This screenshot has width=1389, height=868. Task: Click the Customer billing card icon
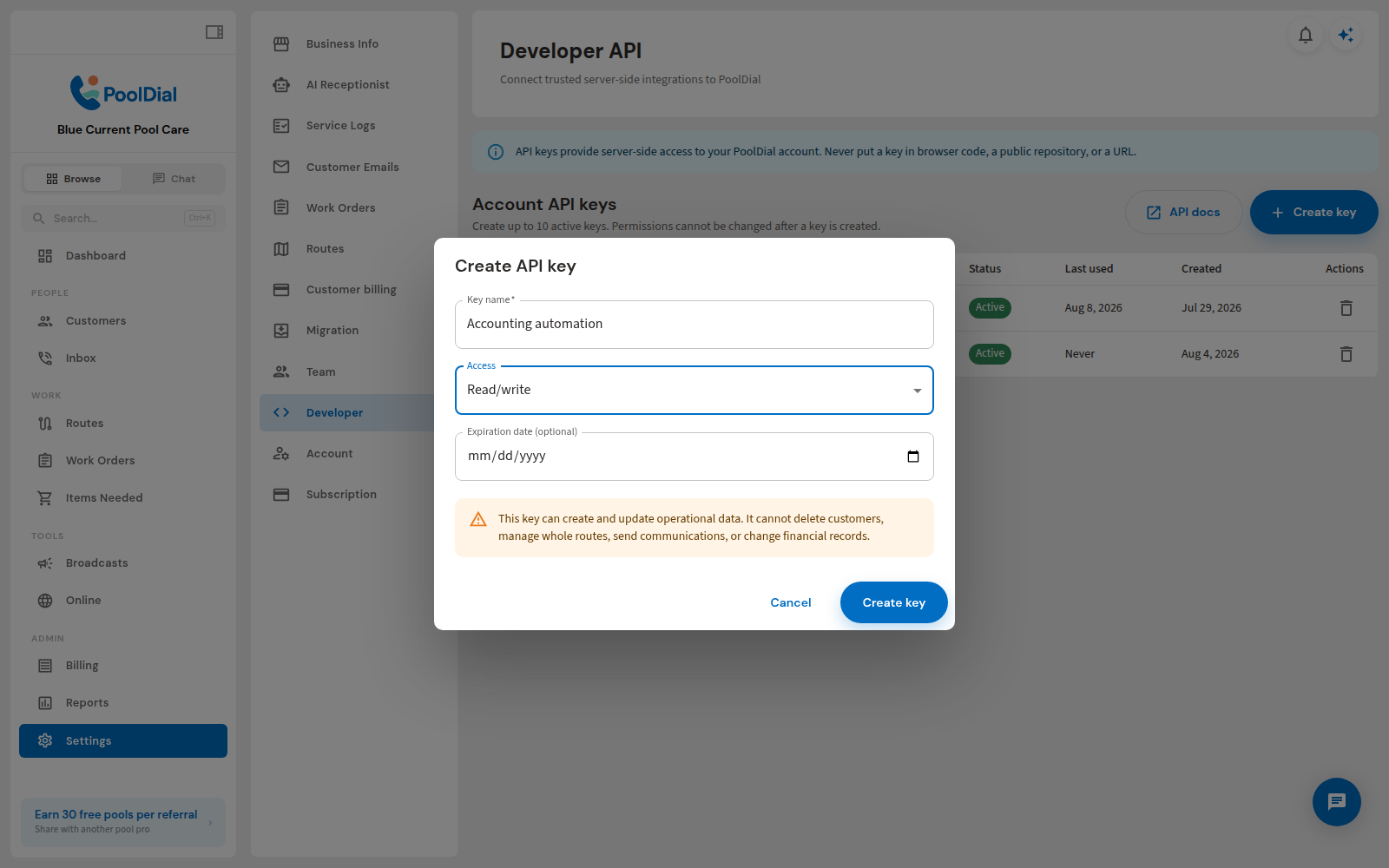tap(281, 289)
